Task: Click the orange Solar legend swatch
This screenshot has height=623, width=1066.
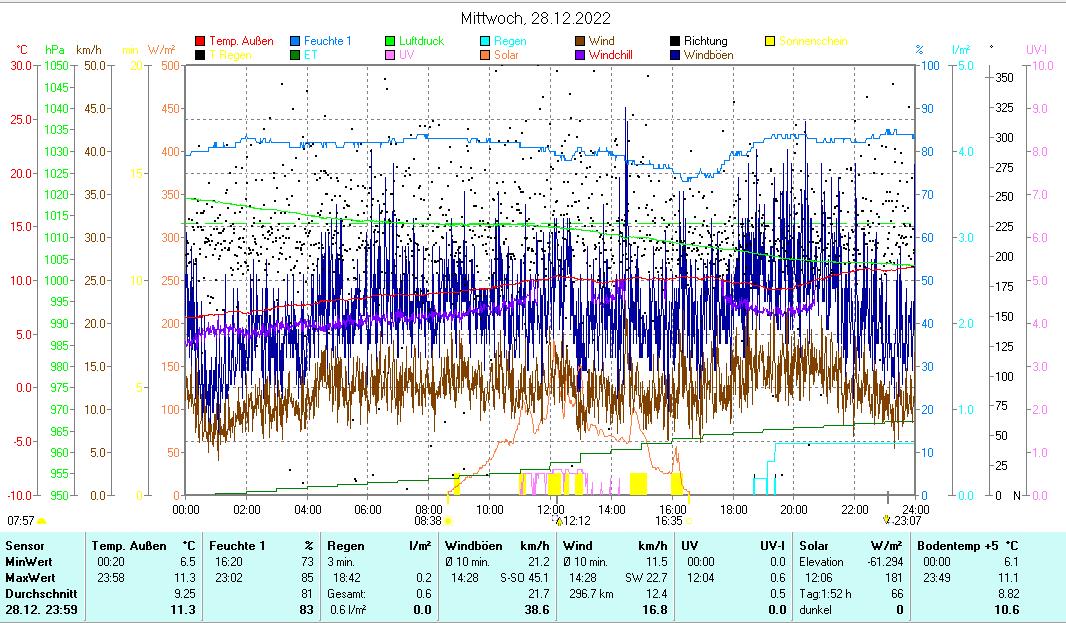Action: click(485, 55)
